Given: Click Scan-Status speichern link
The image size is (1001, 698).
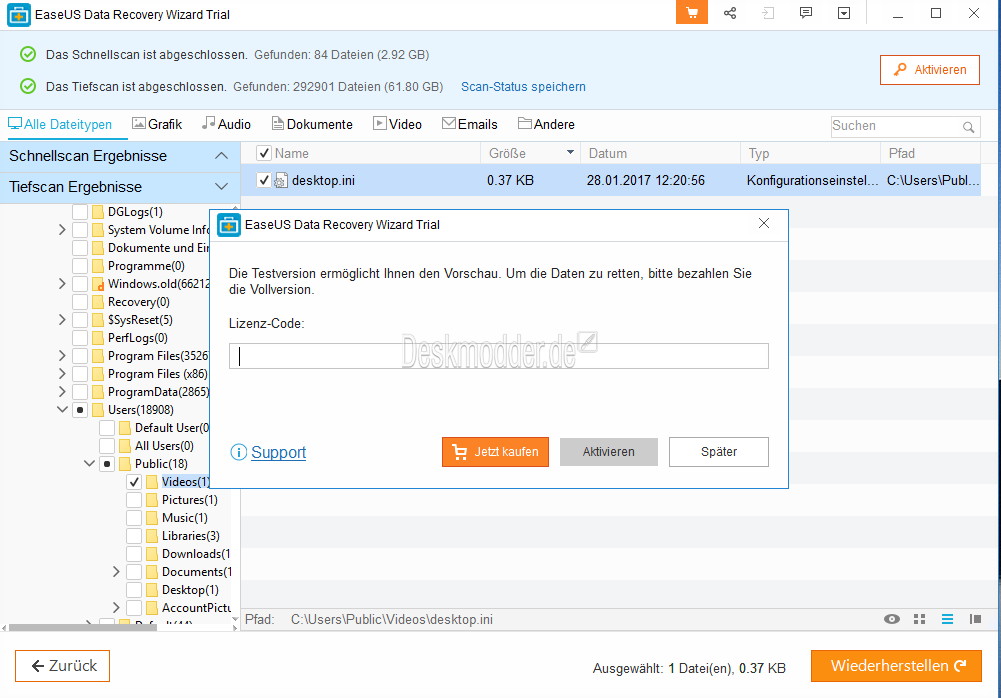Looking at the screenshot, I should point(523,87).
